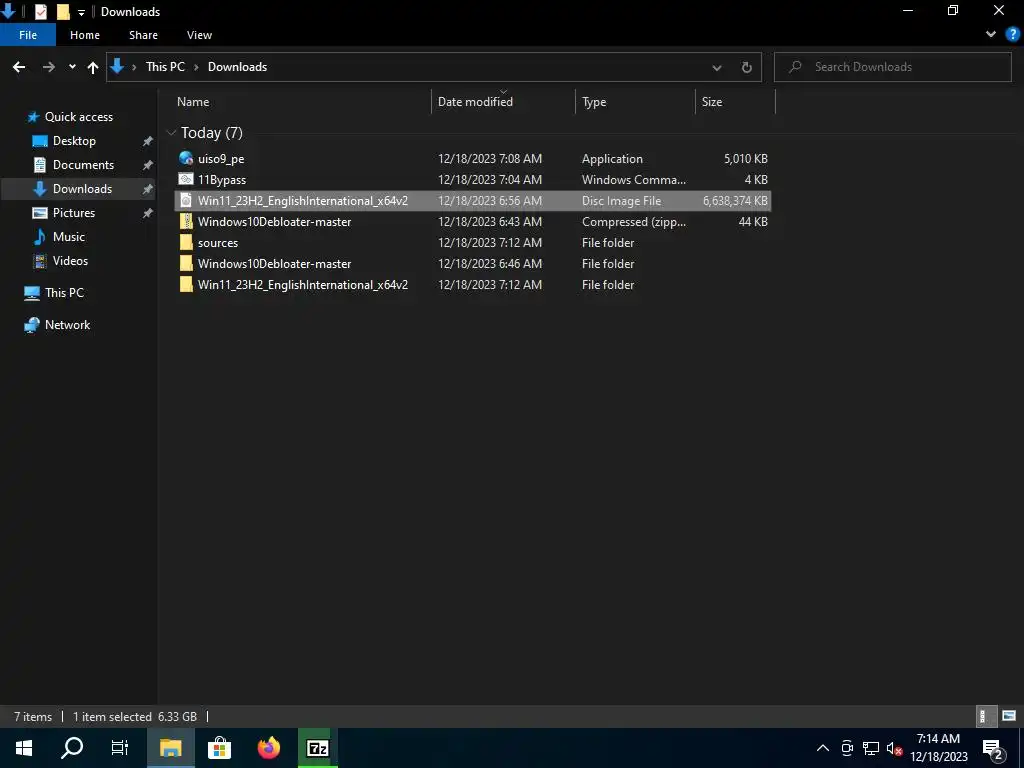Click the pin icon beside Pictures
Image resolution: width=1024 pixels, height=768 pixels.
point(148,213)
